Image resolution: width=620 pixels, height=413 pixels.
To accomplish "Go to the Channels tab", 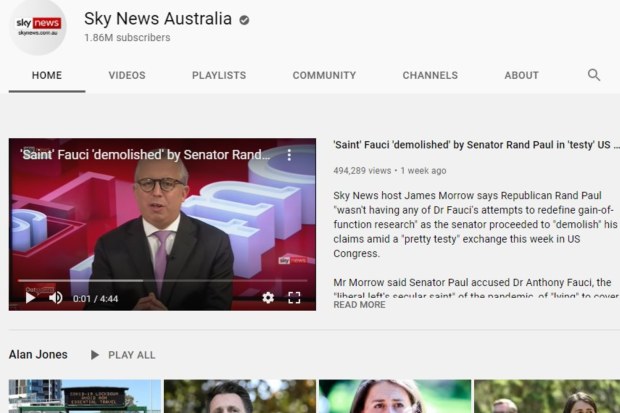I will (430, 75).
